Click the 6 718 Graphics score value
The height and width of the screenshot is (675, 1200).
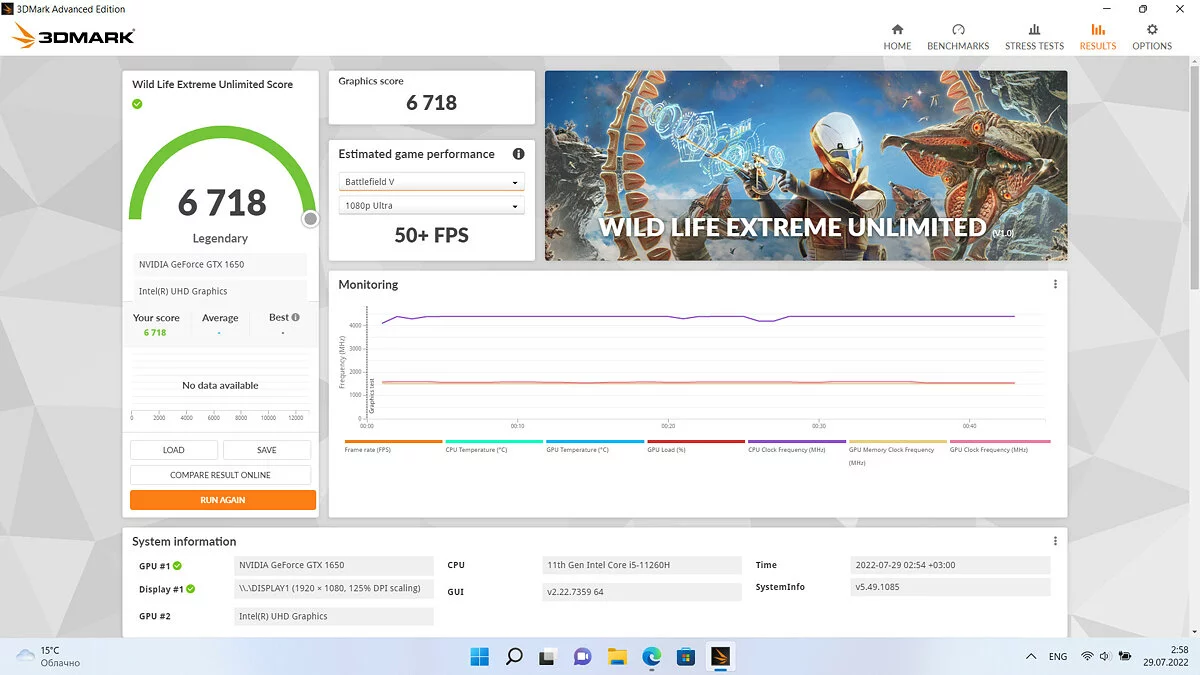click(x=432, y=103)
